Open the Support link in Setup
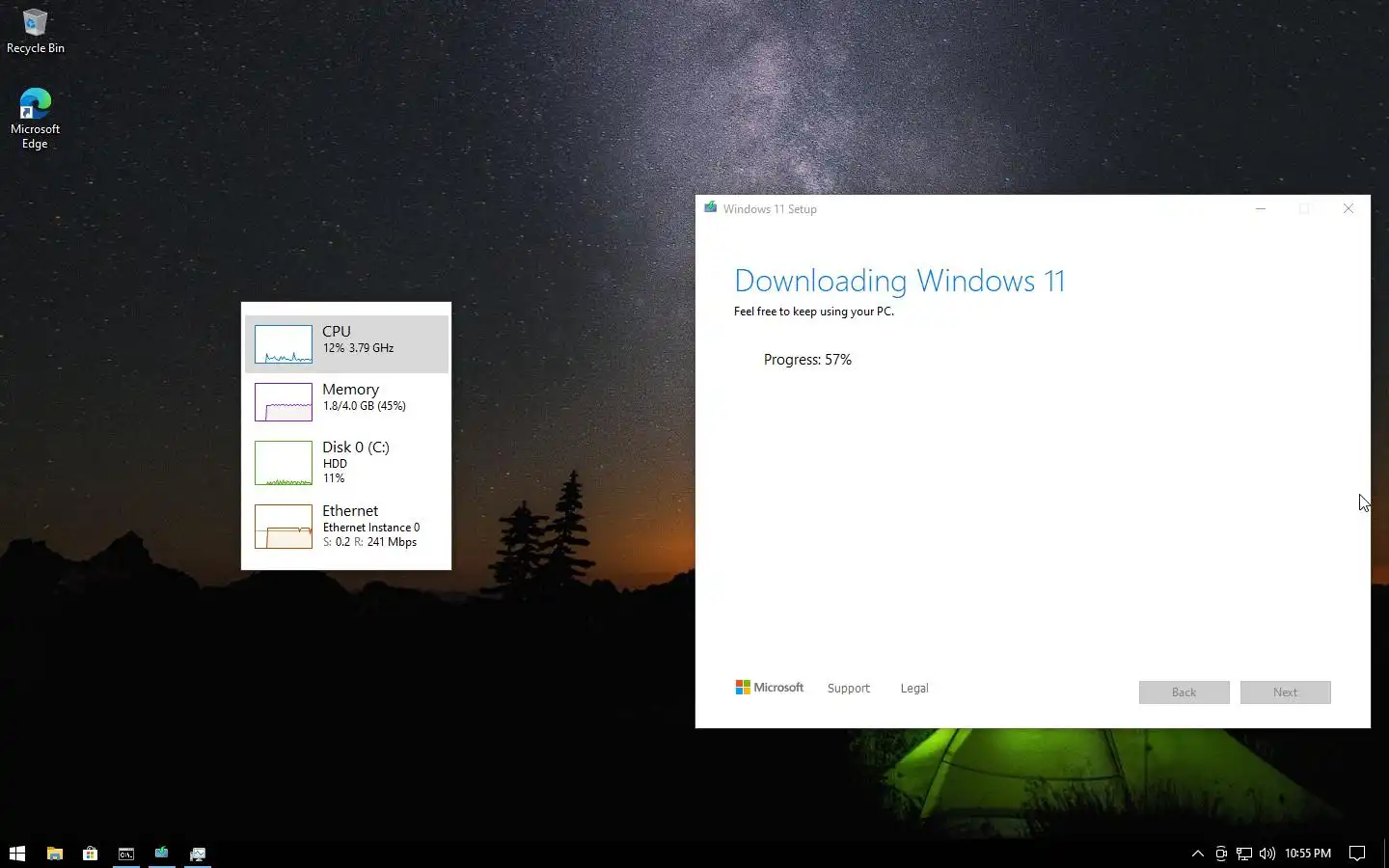This screenshot has width=1389, height=868. [x=849, y=689]
